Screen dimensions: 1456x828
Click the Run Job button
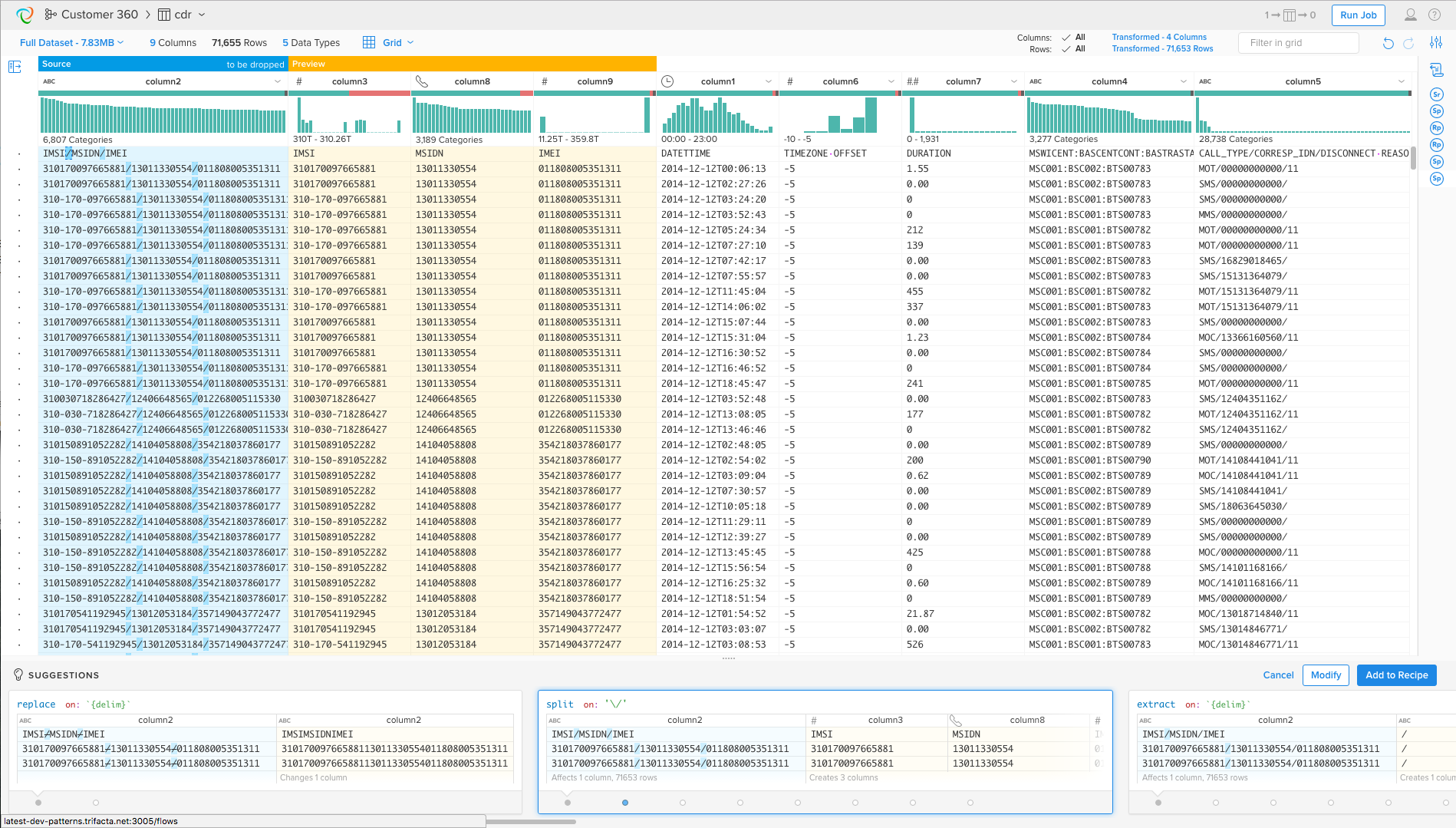(1357, 15)
